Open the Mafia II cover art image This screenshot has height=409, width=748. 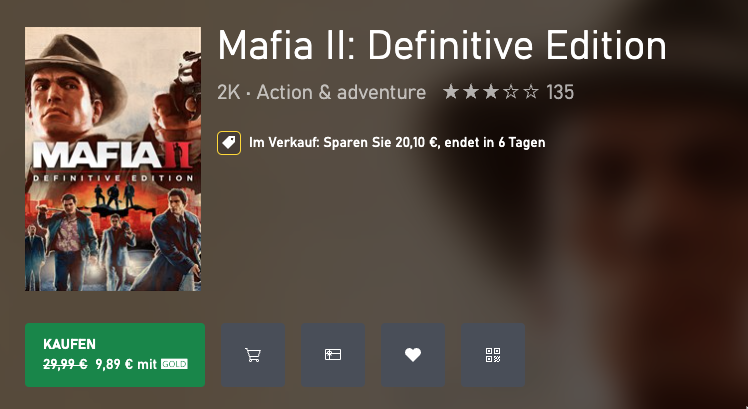point(113,159)
